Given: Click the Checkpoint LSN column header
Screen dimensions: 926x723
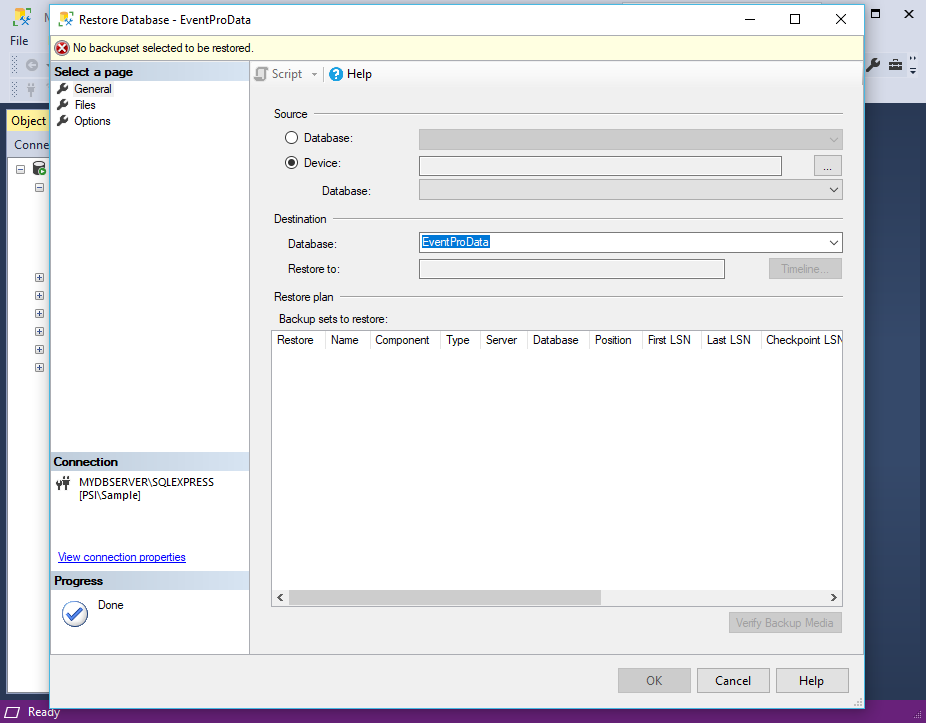Looking at the screenshot, I should tap(802, 340).
